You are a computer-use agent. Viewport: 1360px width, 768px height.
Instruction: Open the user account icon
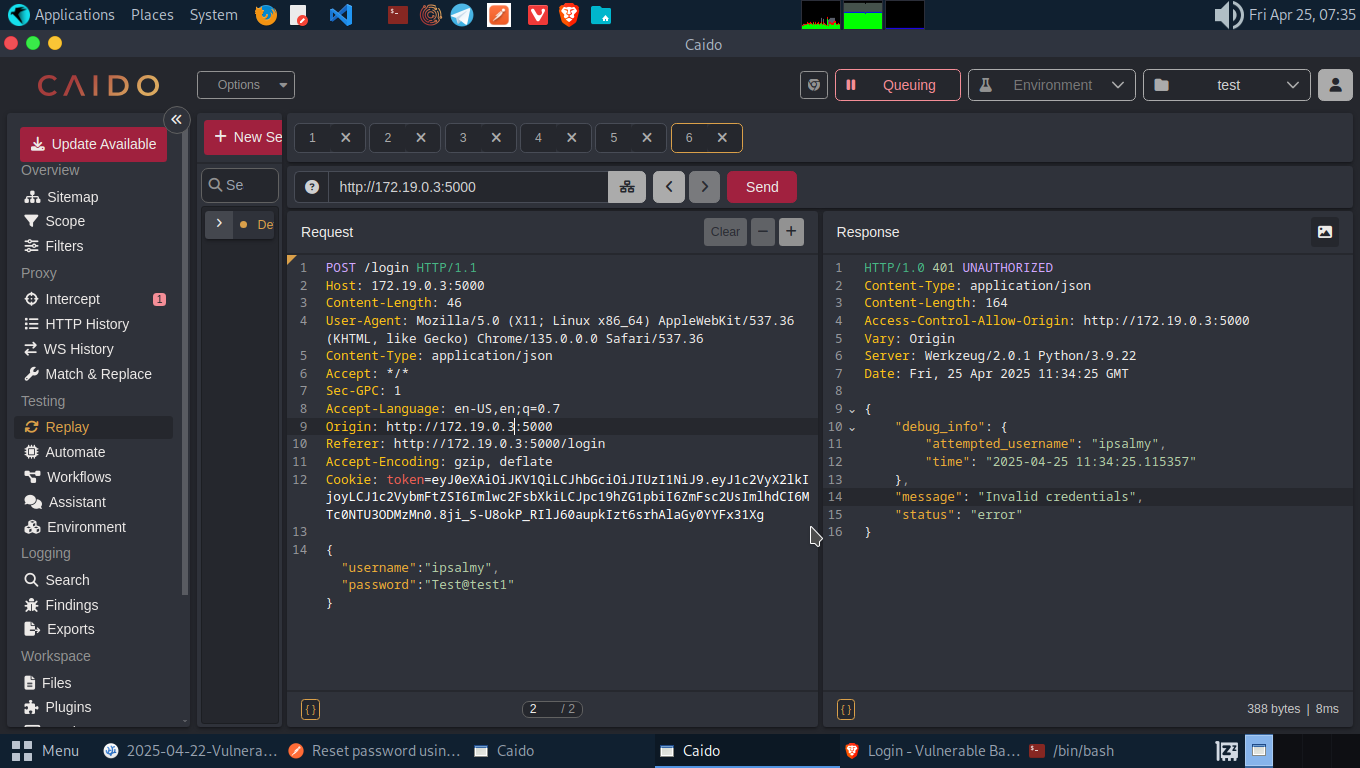pos(1335,85)
